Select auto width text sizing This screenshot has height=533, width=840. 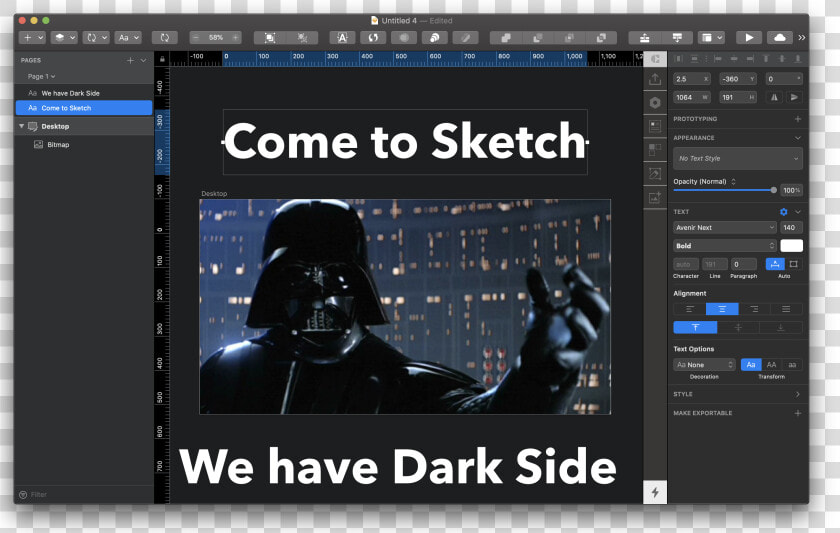775,264
